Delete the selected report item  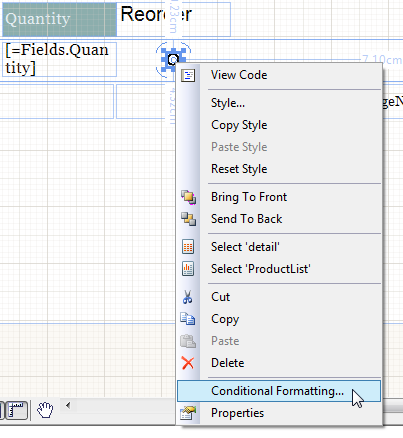coord(279,363)
